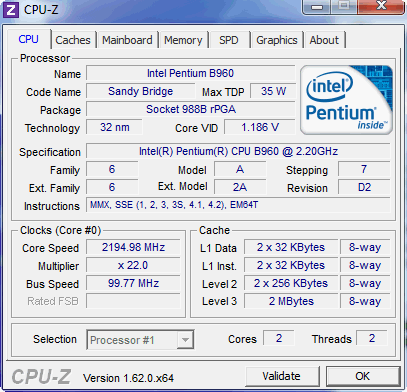Select the SPD tab

[x=229, y=40]
